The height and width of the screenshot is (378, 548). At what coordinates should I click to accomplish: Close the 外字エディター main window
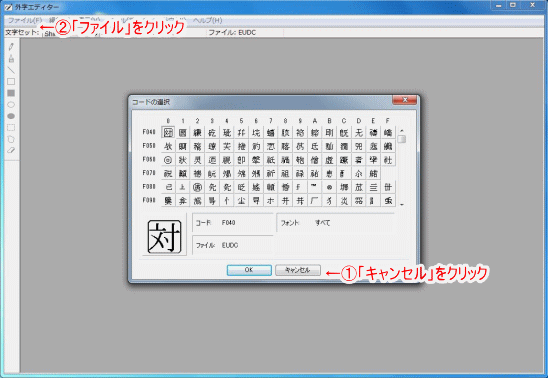pos(533,5)
